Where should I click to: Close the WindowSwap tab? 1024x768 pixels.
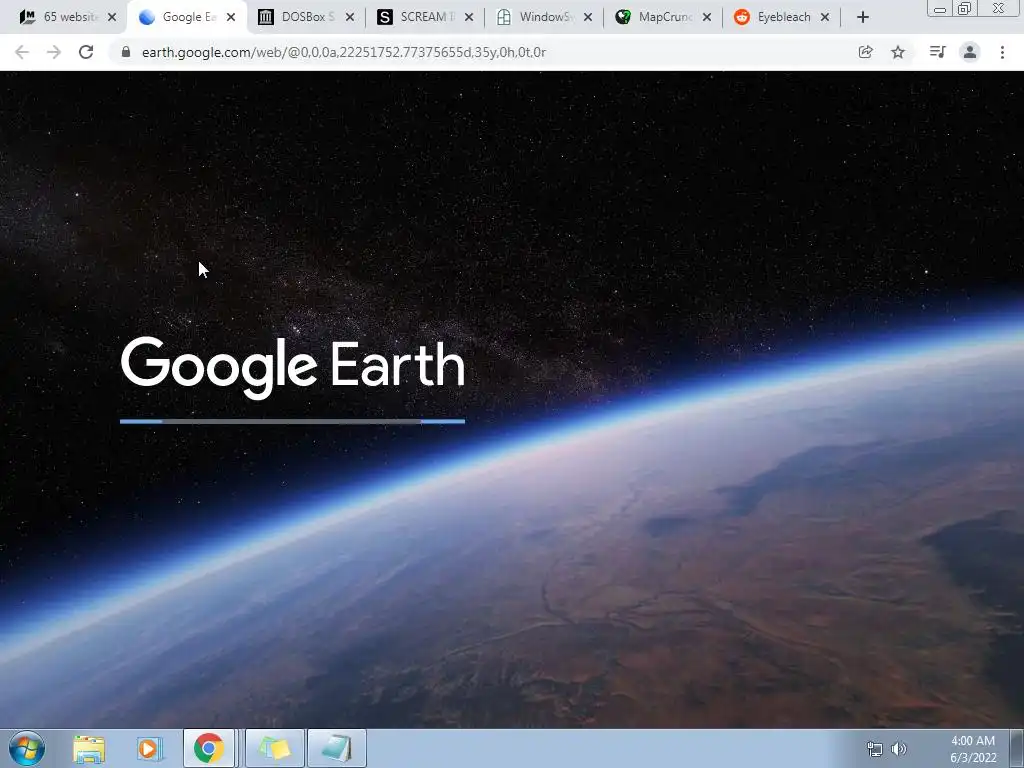588,17
